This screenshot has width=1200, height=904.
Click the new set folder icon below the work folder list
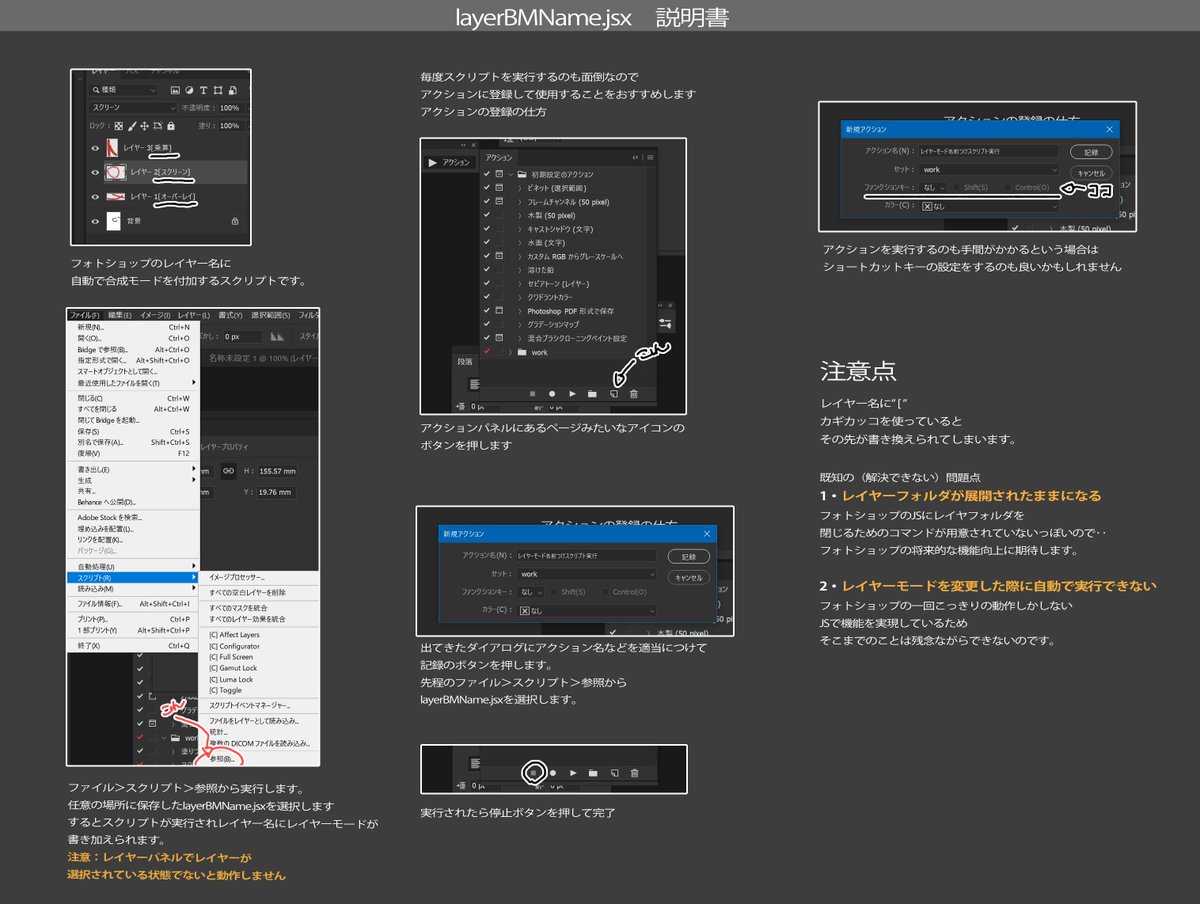pyautogui.click(x=592, y=394)
